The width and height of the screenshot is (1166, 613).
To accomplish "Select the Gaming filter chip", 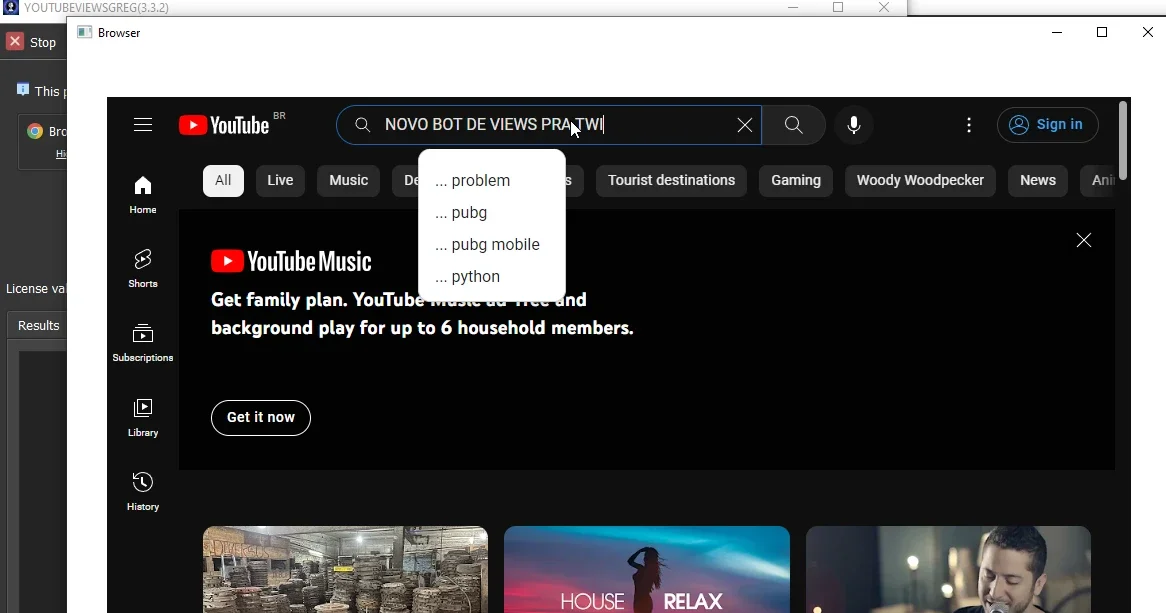I will (796, 181).
